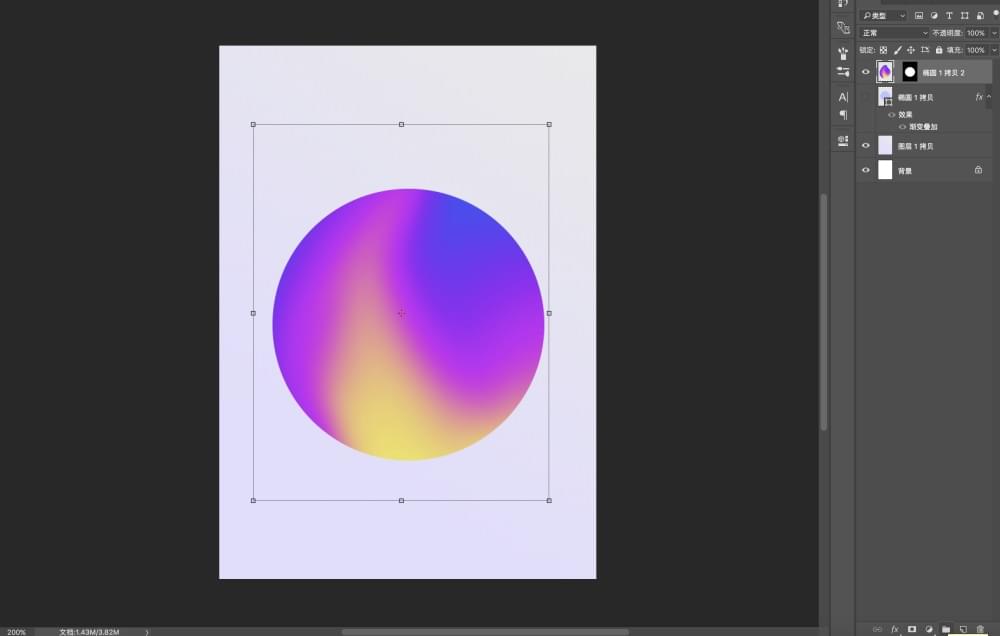Lock transparent pixels checkerboard icon
1000x636 pixels.
(x=883, y=50)
